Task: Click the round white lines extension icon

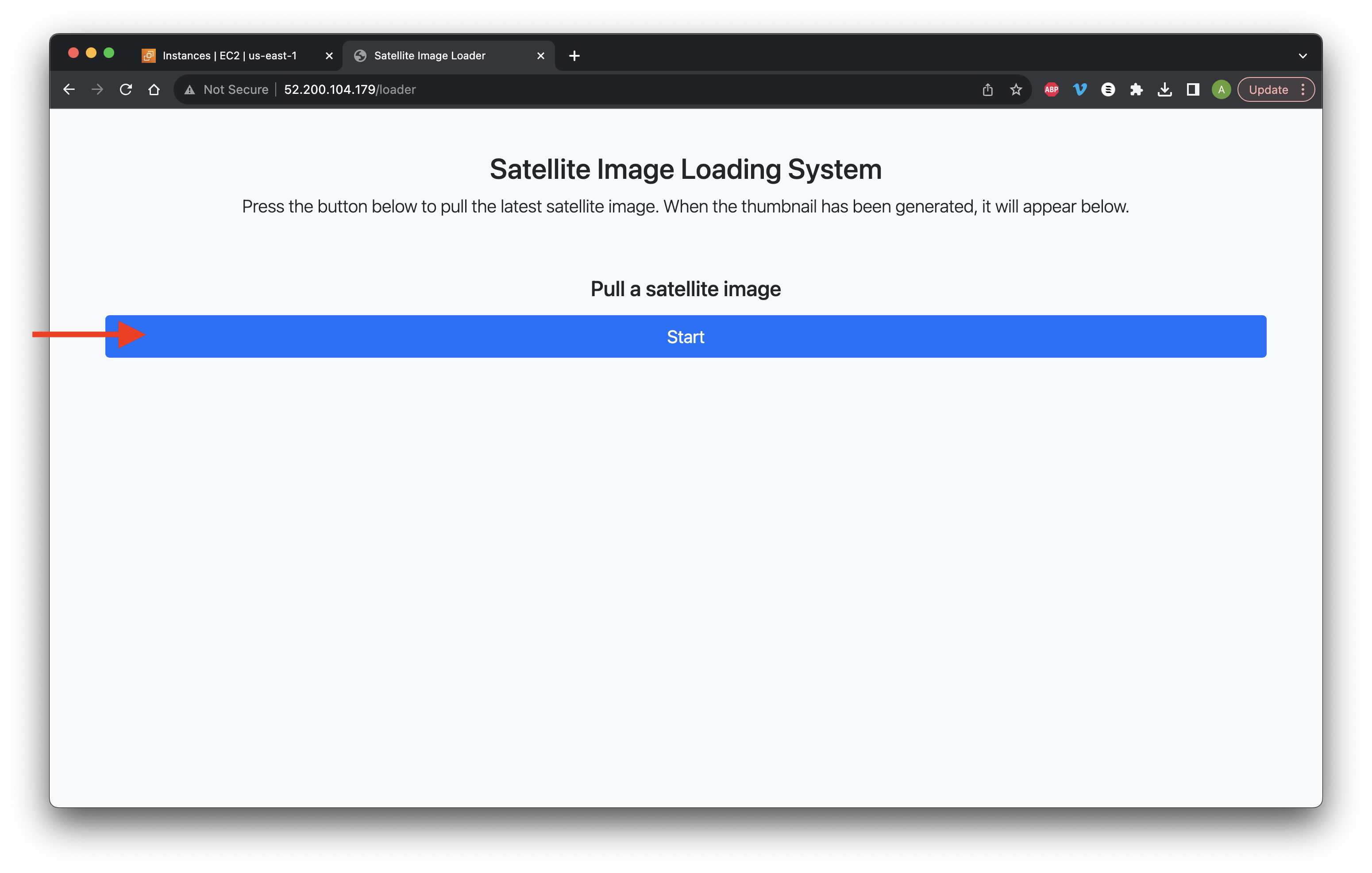Action: click(x=1108, y=89)
